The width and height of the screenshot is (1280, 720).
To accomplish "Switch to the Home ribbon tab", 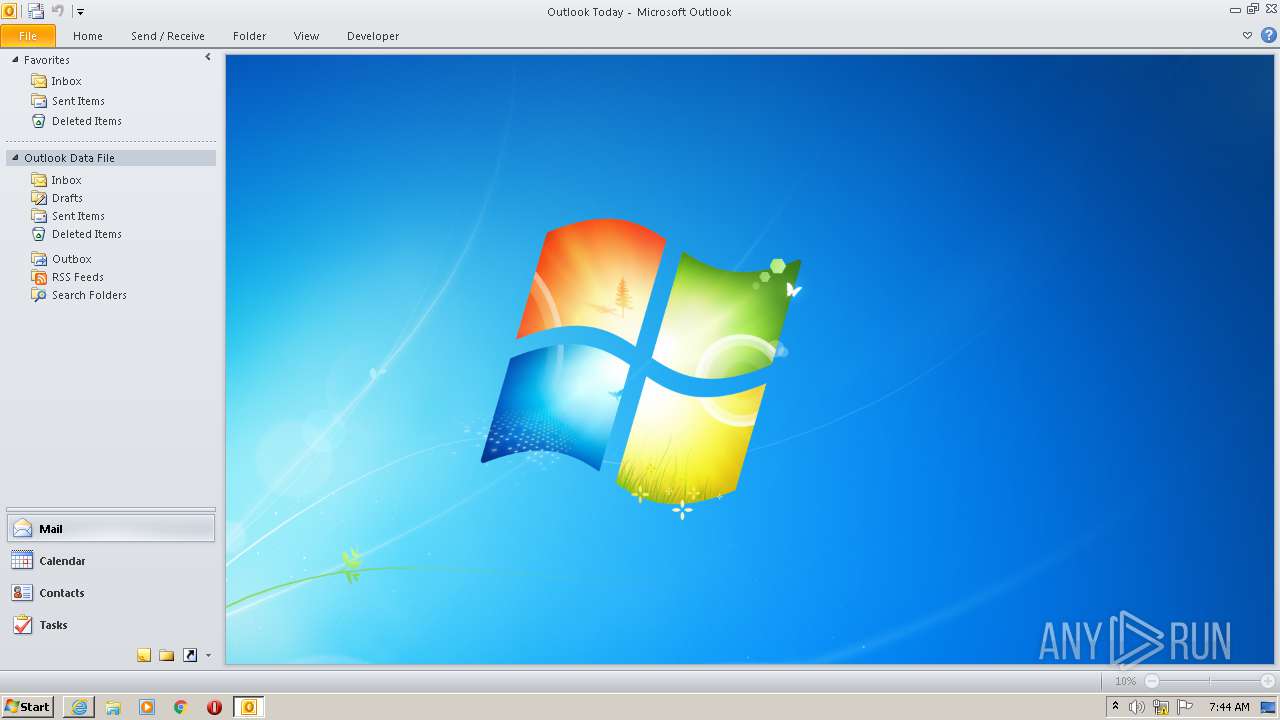I will click(88, 36).
